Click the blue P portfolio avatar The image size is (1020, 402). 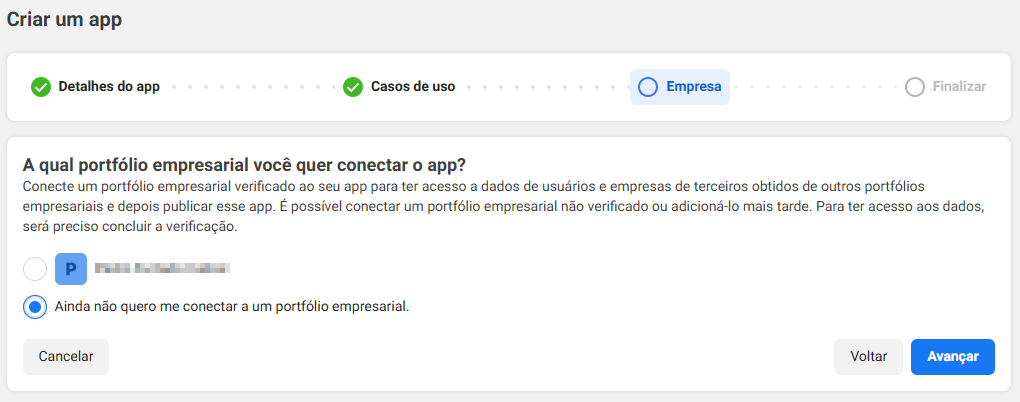click(71, 269)
